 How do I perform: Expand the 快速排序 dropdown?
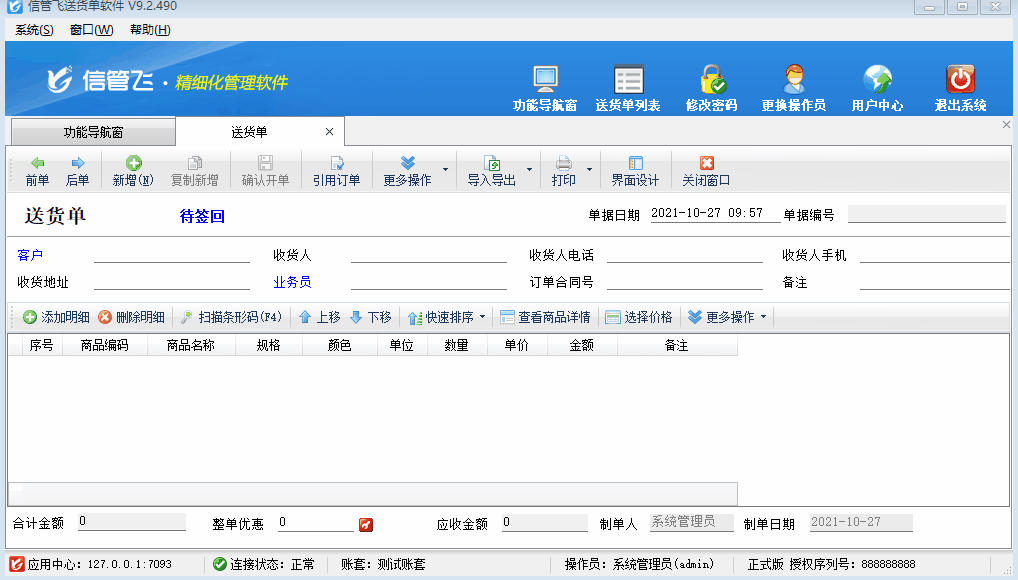click(481, 318)
